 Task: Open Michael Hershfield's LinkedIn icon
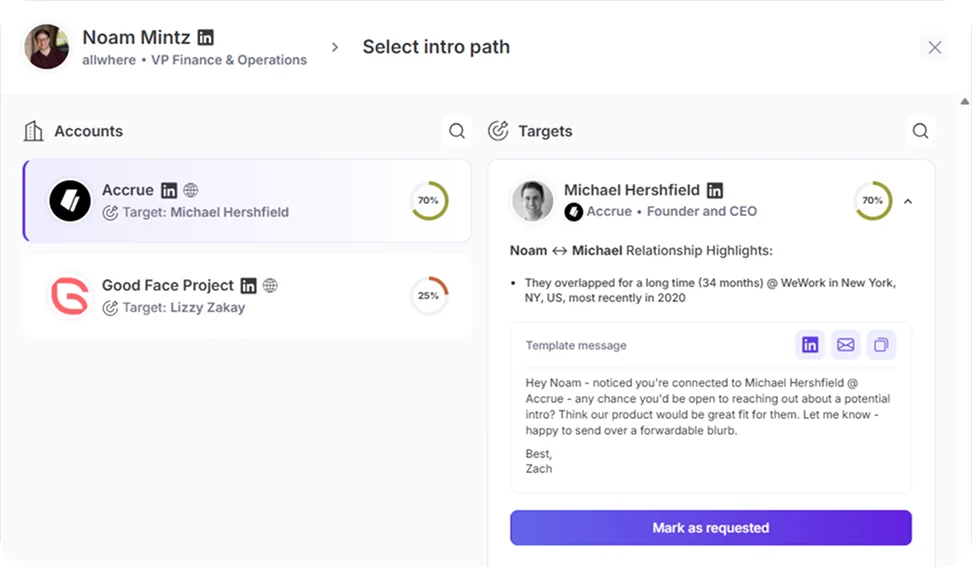pos(715,190)
